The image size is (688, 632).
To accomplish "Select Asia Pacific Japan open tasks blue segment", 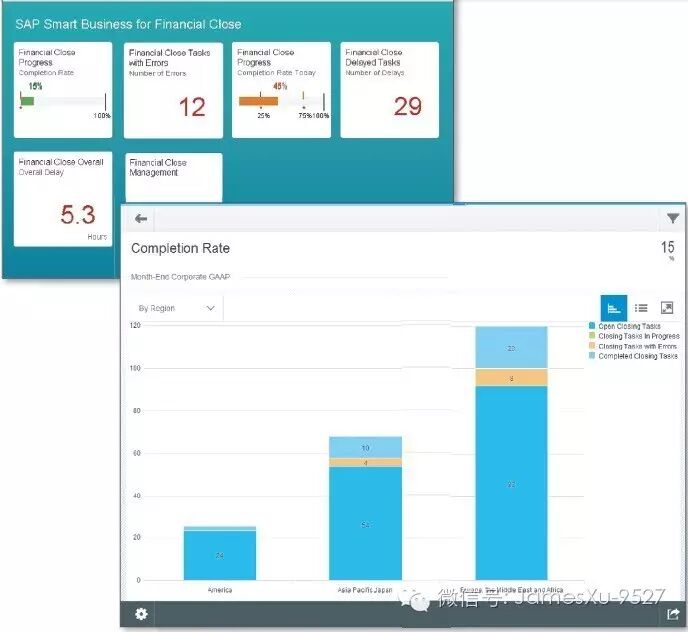I will point(366,524).
